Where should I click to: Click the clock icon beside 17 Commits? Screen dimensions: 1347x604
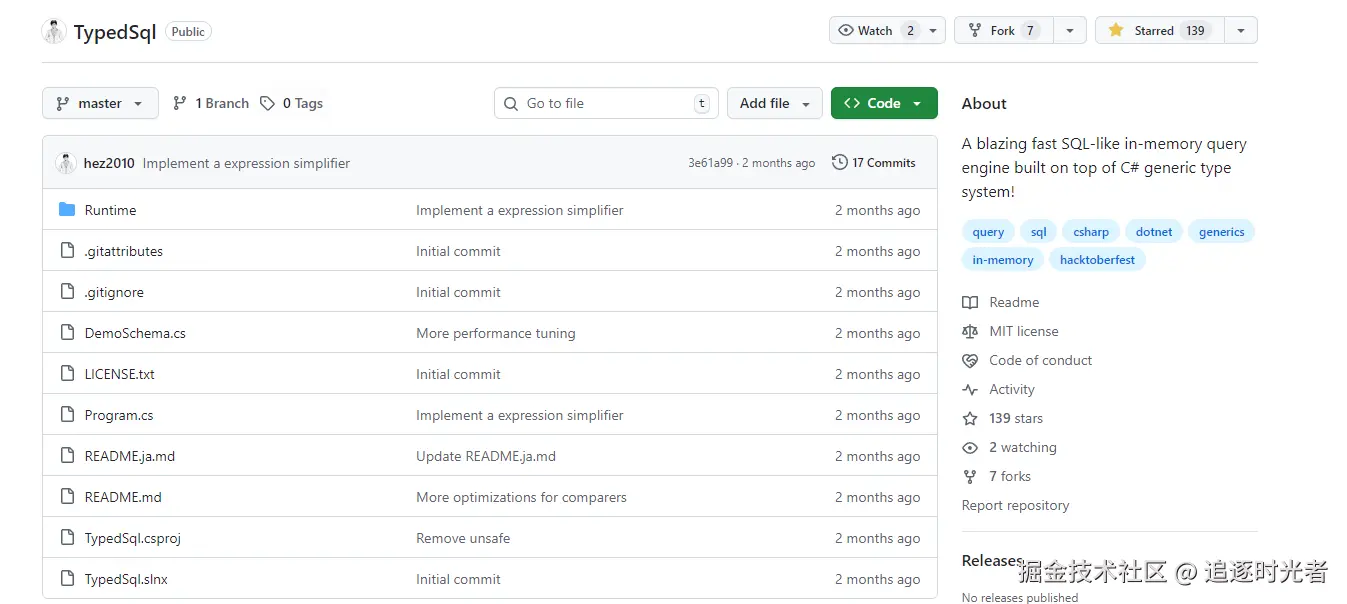click(x=840, y=162)
